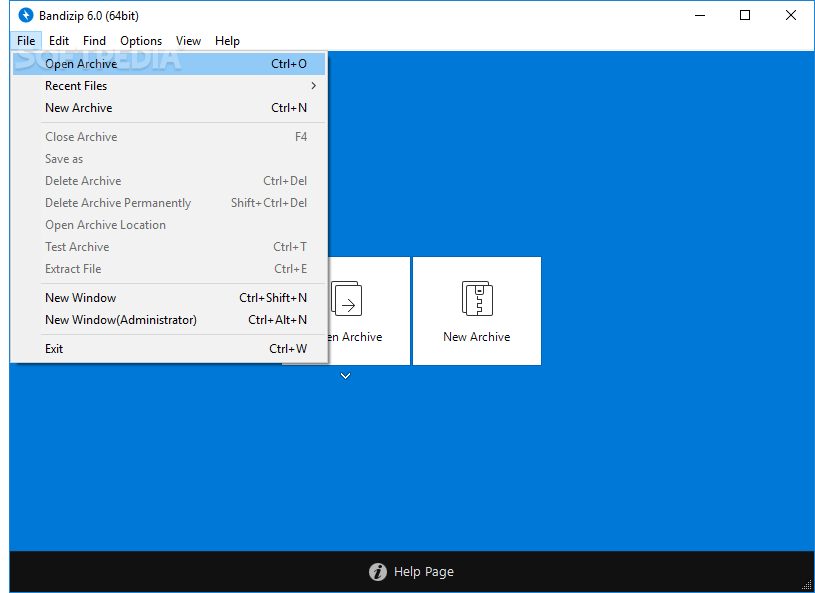Open the Edit menu
Screen dimensions: 815x593
coord(59,41)
